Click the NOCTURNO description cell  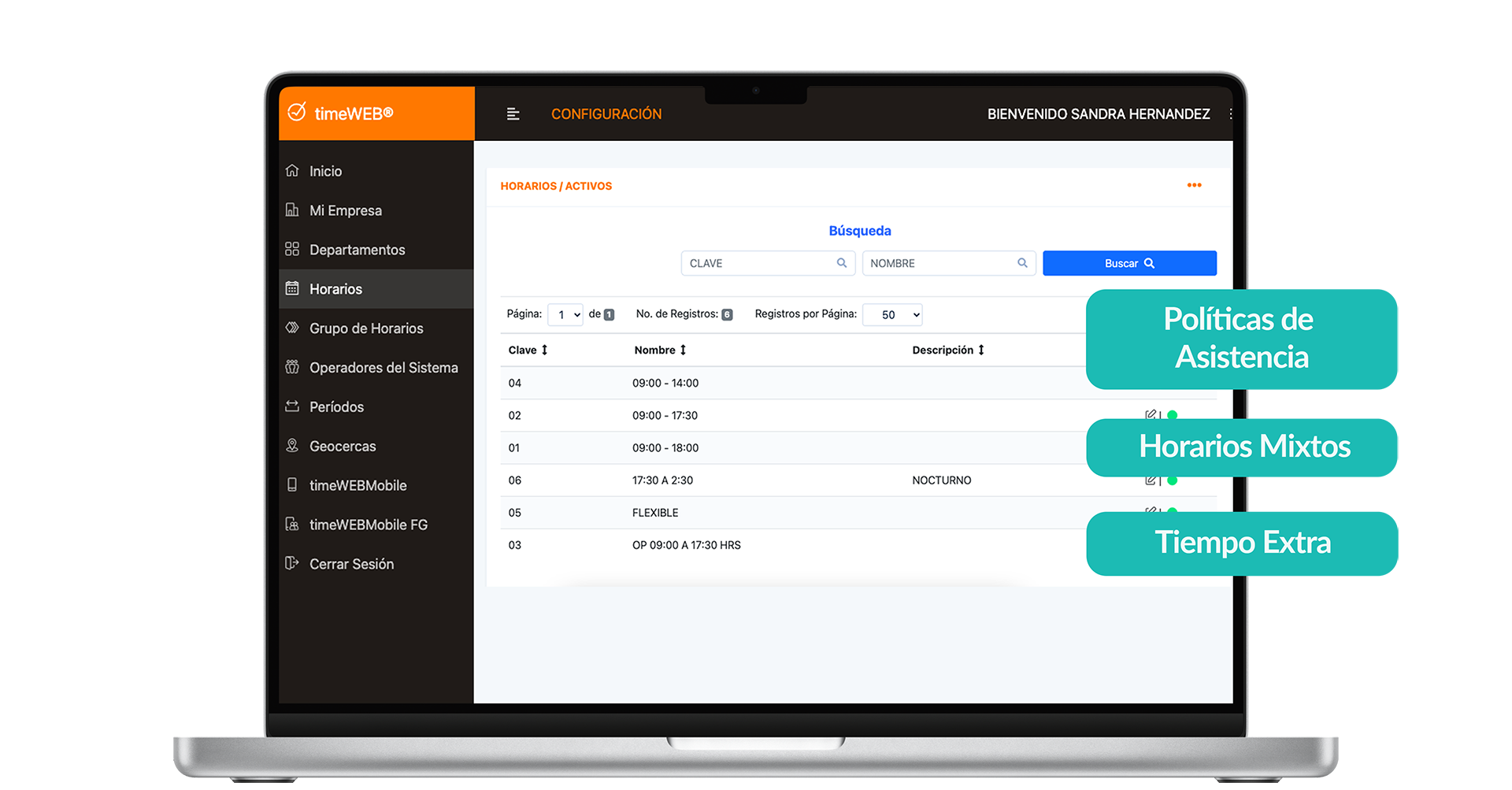tap(942, 480)
